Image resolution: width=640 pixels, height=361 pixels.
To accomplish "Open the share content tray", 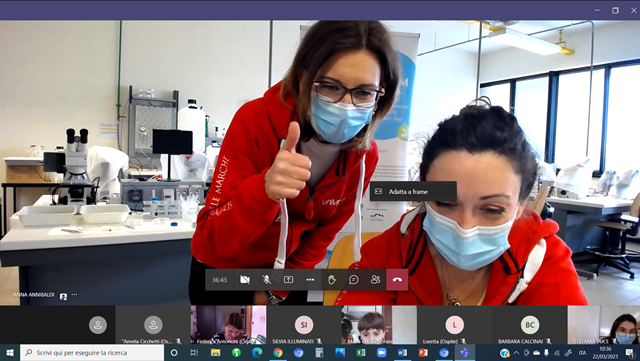I will (x=288, y=280).
